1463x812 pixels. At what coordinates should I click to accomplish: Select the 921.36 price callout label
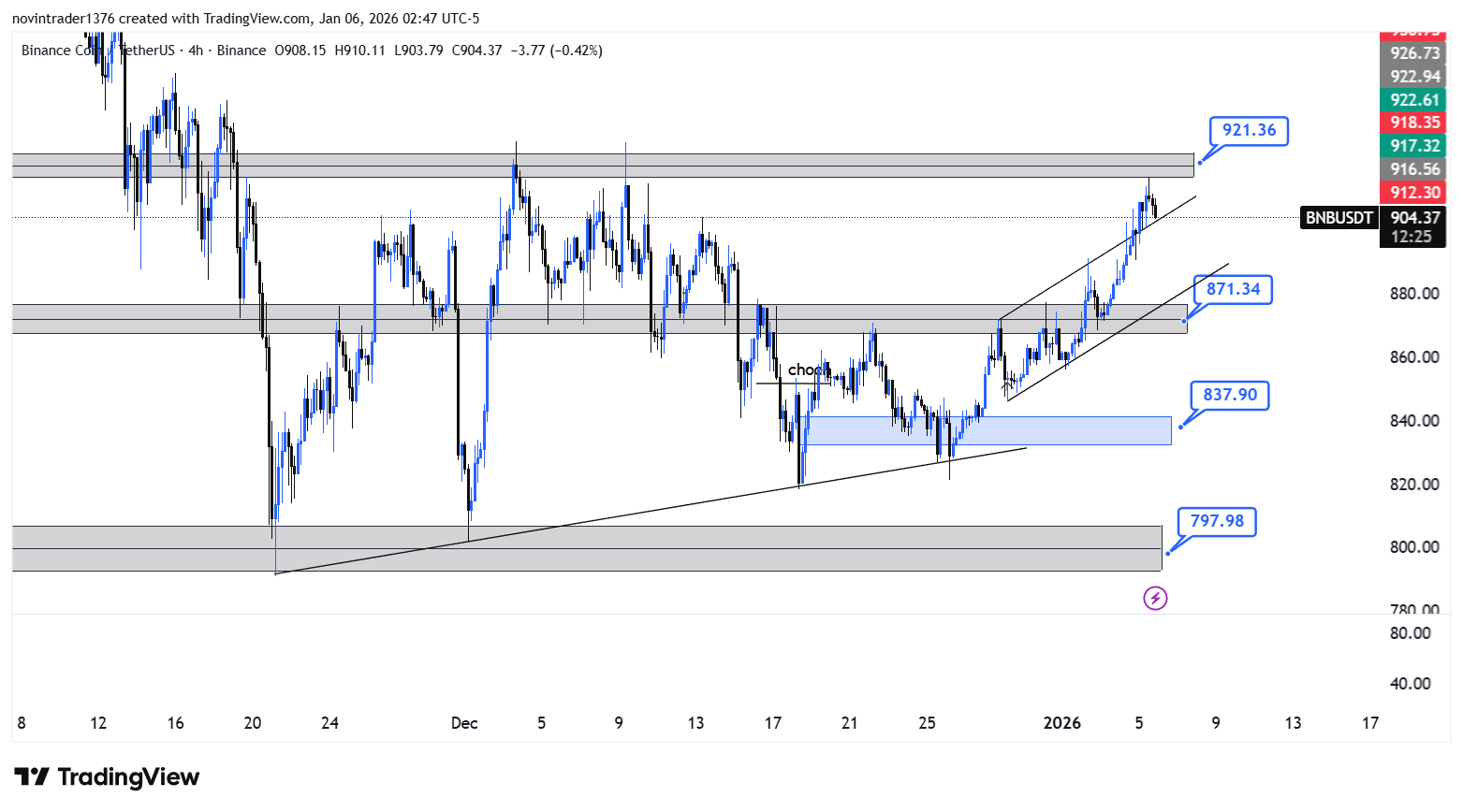click(1249, 131)
